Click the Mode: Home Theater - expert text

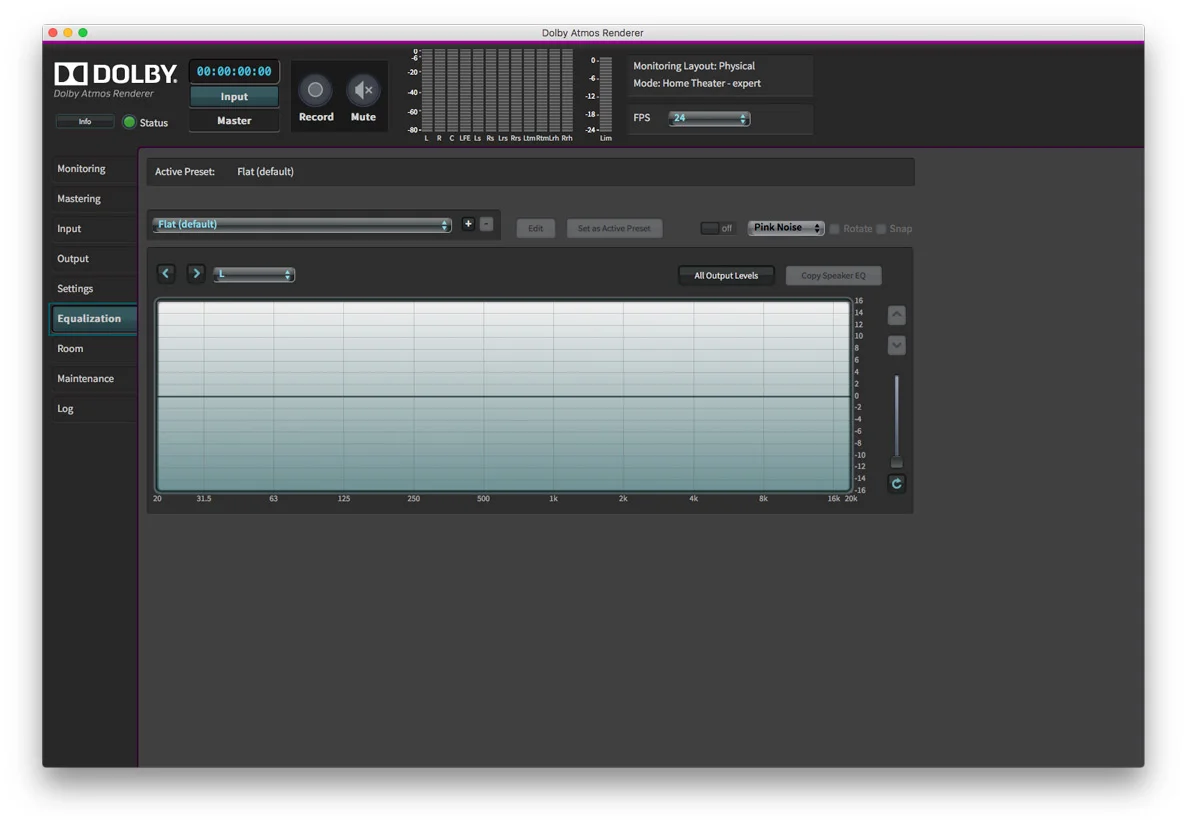697,83
